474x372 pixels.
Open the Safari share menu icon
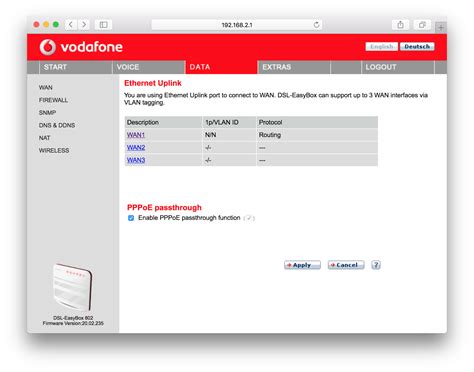point(400,25)
